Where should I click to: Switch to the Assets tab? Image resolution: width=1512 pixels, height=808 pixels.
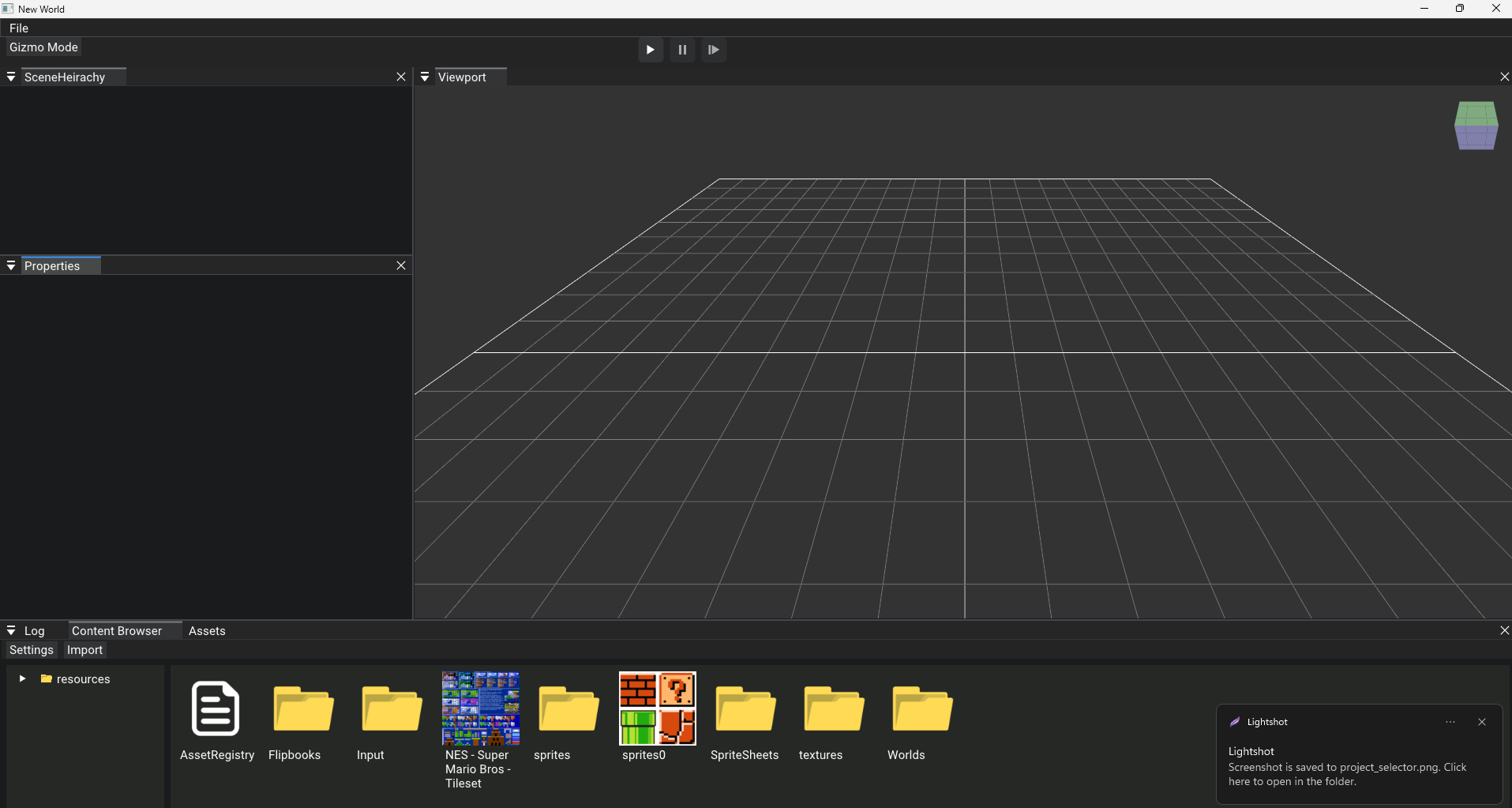coord(207,630)
